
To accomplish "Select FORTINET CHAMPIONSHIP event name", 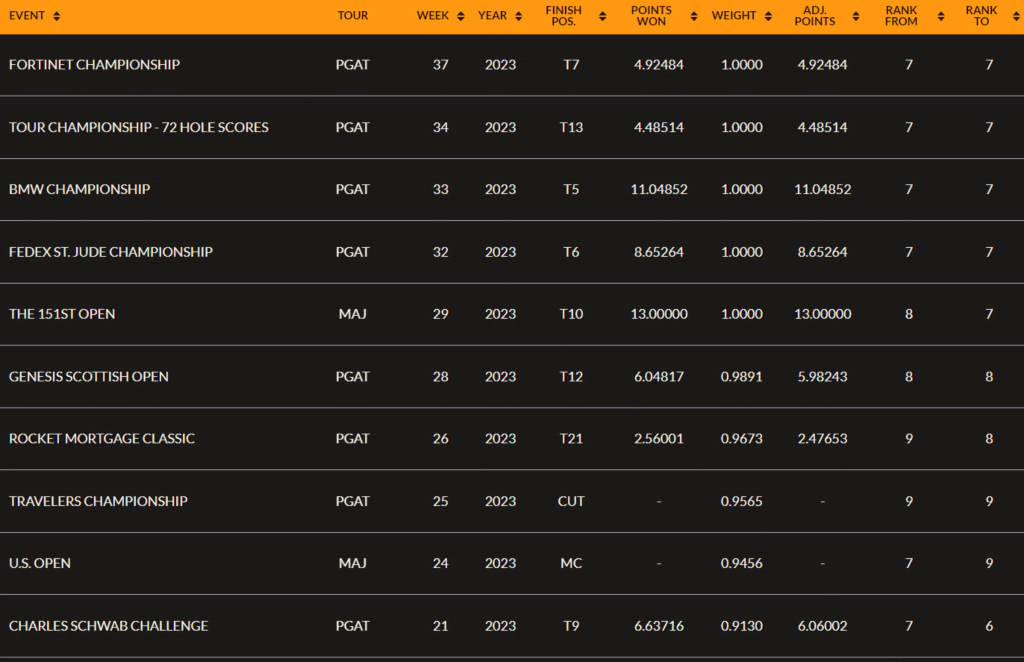I will coord(94,65).
